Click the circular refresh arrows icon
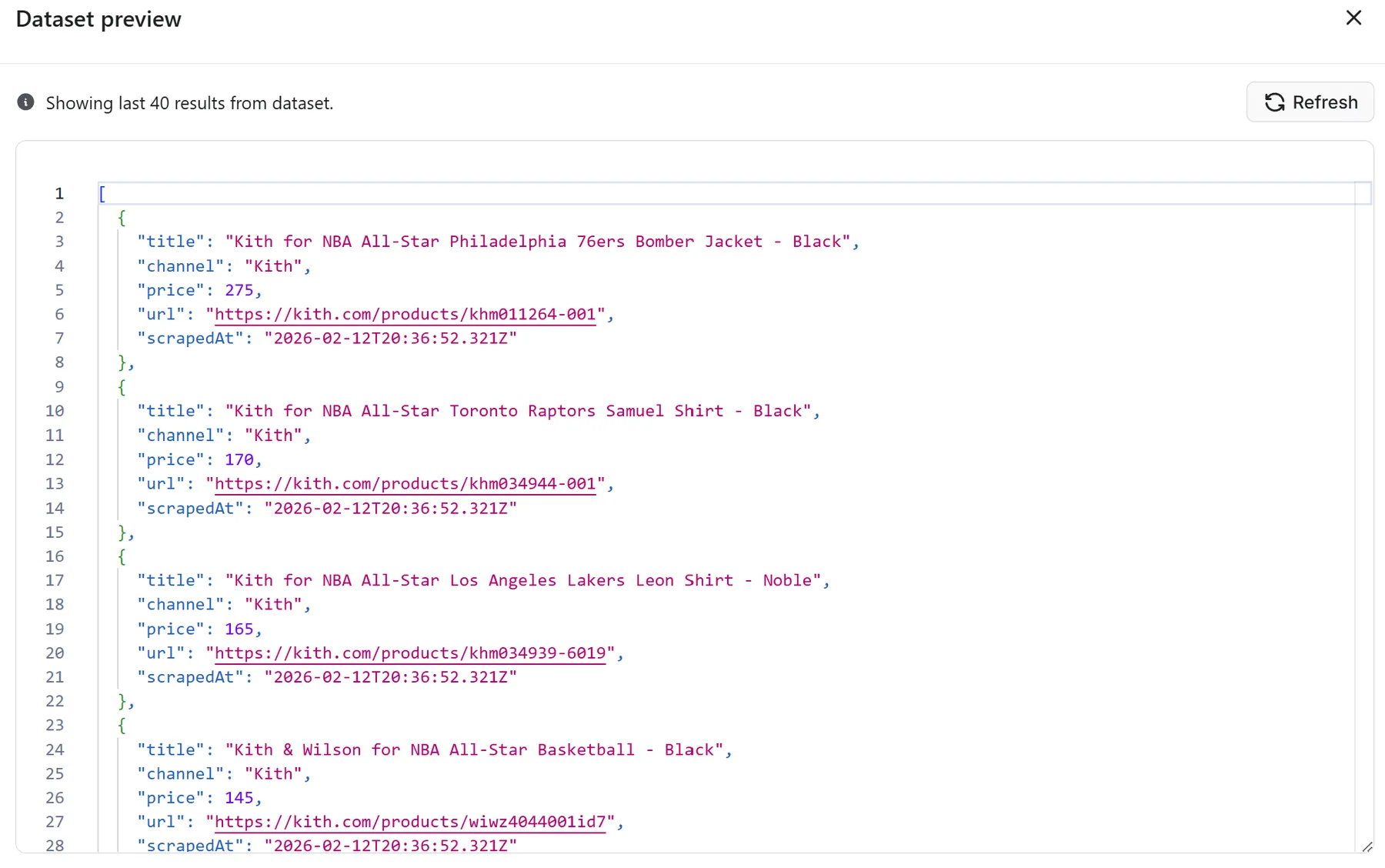Screen dimensions: 1385x868 coord(1275,102)
